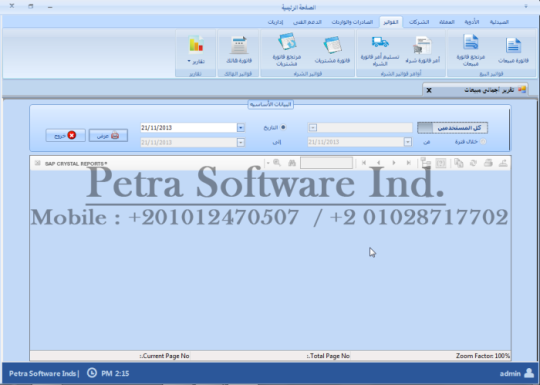This screenshot has width=540, height=385.
Task: Click the disabled users selection field
Action: click(x=364, y=128)
